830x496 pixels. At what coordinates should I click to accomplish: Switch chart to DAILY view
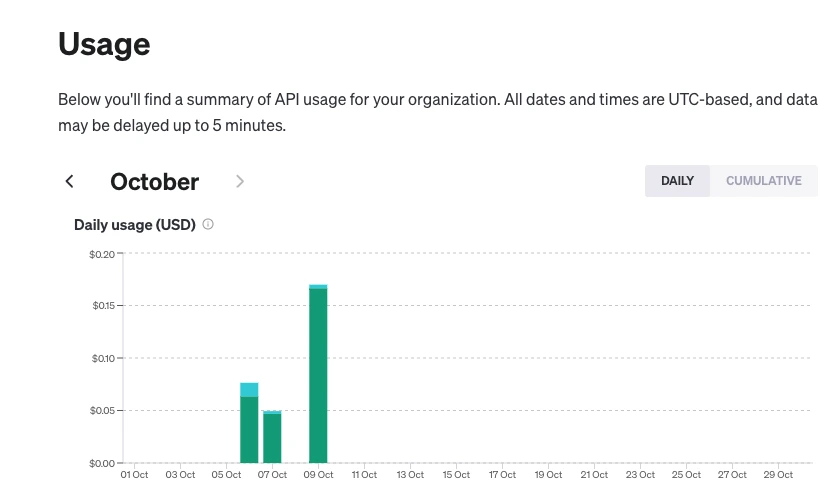point(677,181)
